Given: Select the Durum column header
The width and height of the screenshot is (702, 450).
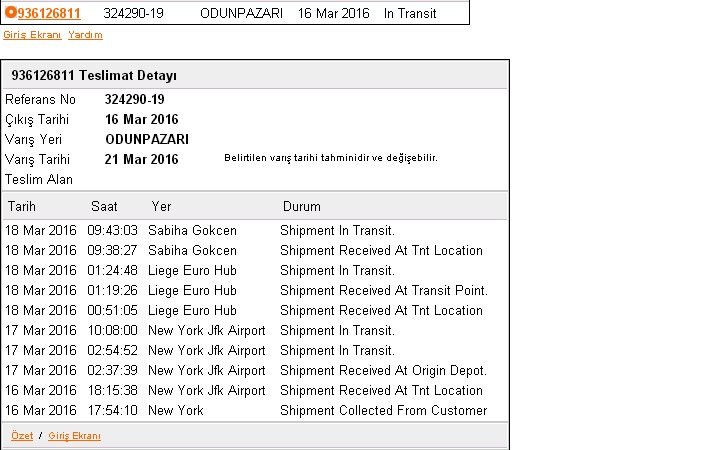Looking at the screenshot, I should [302, 206].
